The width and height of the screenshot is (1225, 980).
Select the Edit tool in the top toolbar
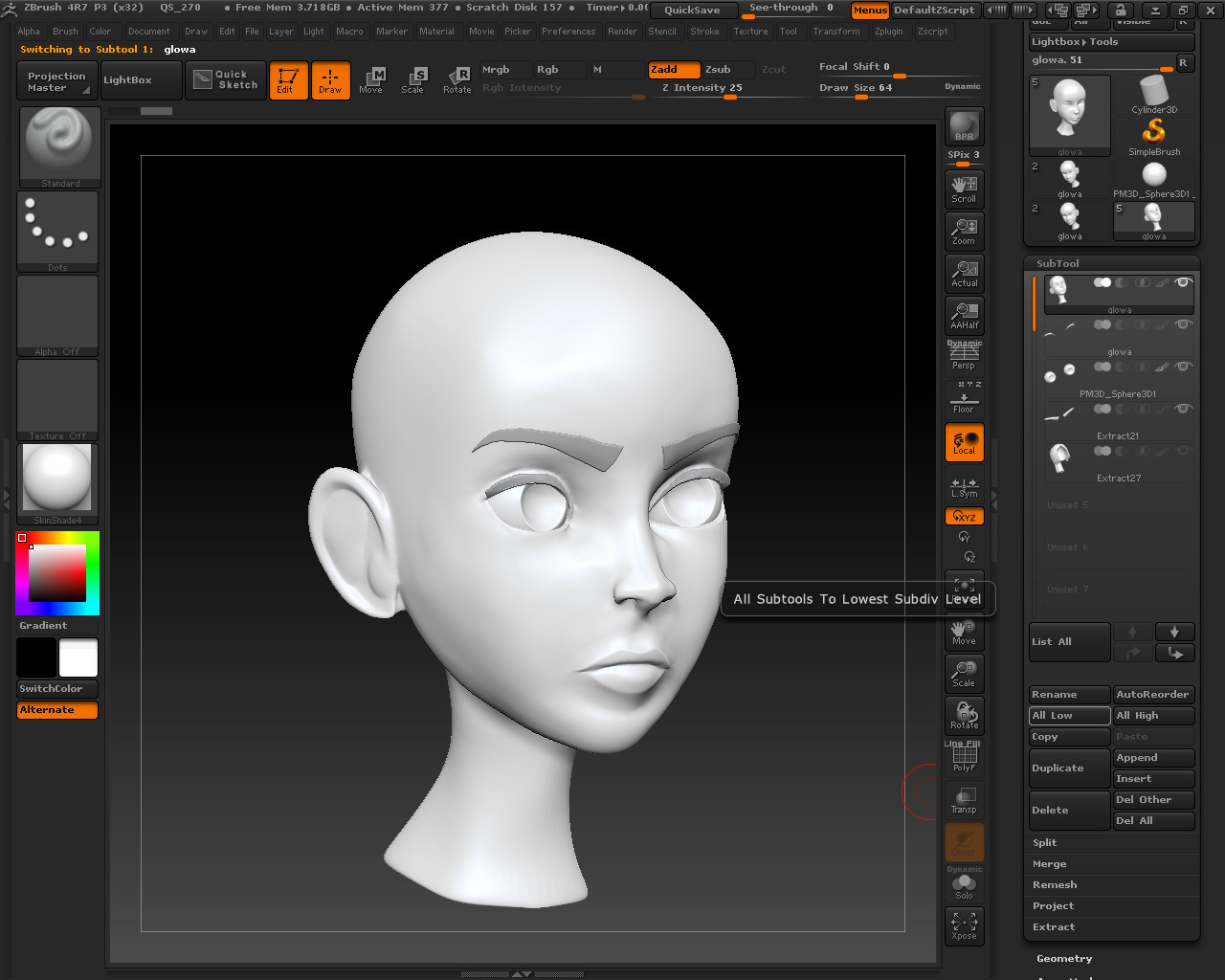[x=288, y=80]
